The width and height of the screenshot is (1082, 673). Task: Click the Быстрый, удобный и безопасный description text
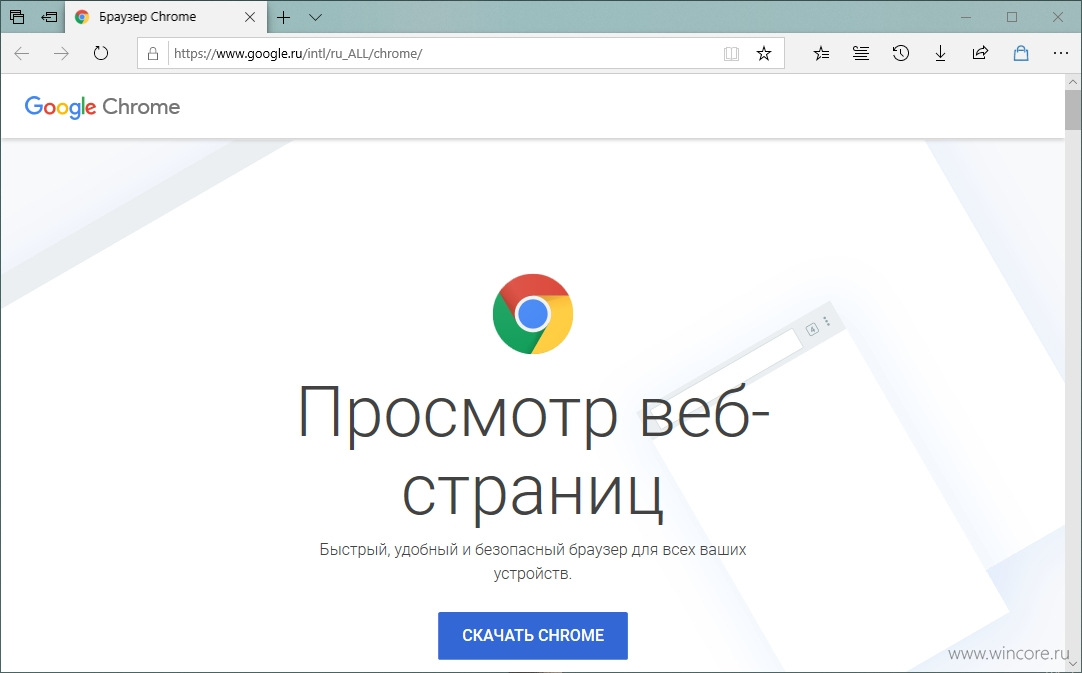click(533, 561)
